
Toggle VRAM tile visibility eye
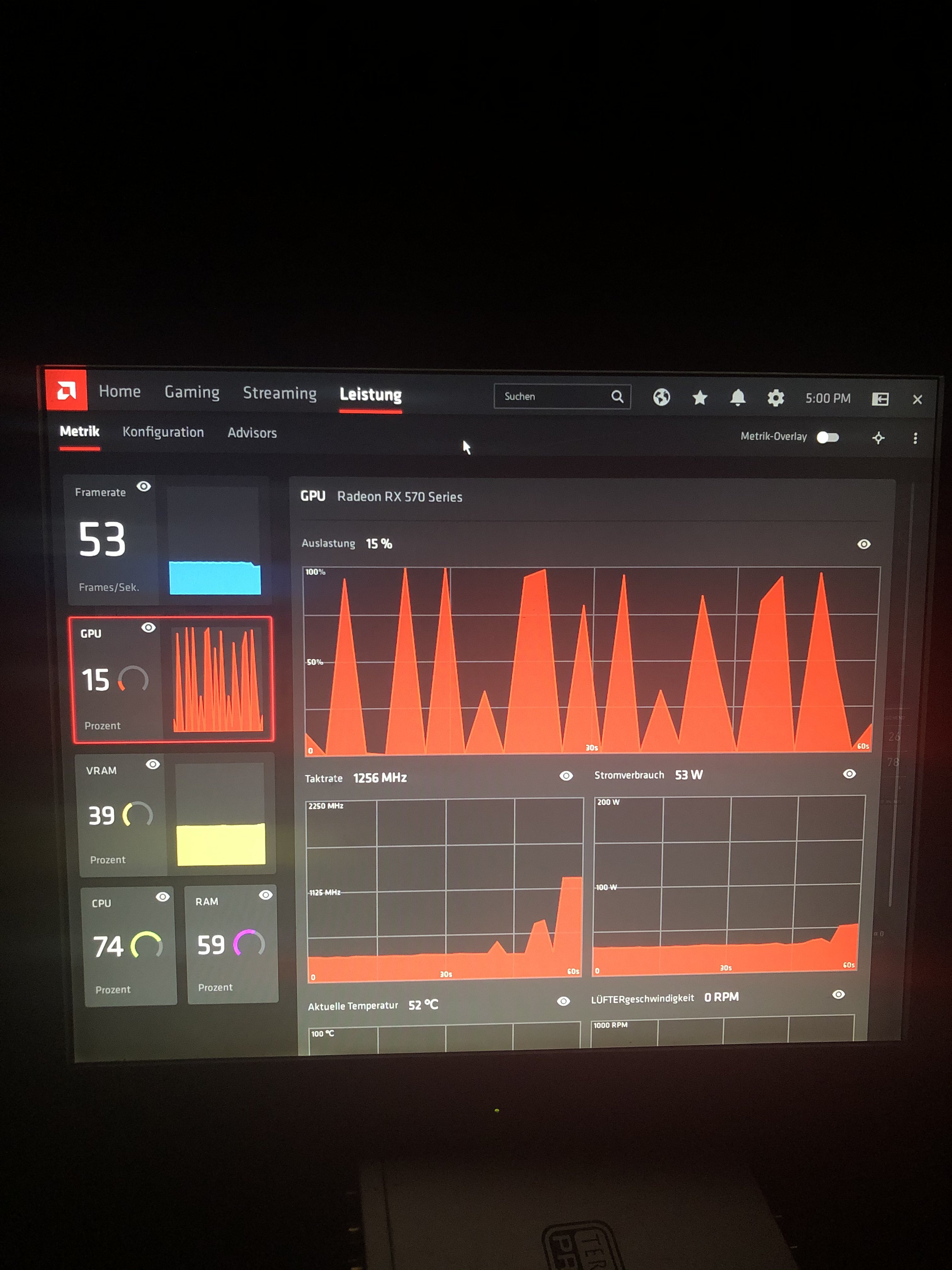[153, 764]
